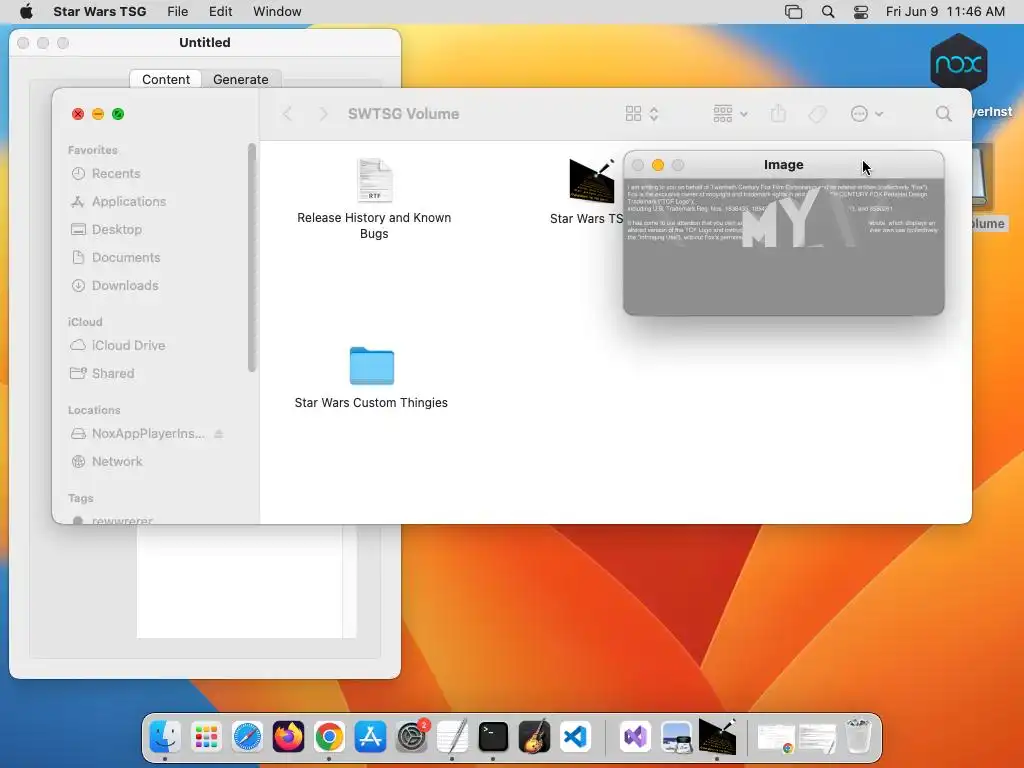Screen dimensions: 1024x768
Task: Select the Star Wars Custom Thingies folder
Action: pos(371,377)
